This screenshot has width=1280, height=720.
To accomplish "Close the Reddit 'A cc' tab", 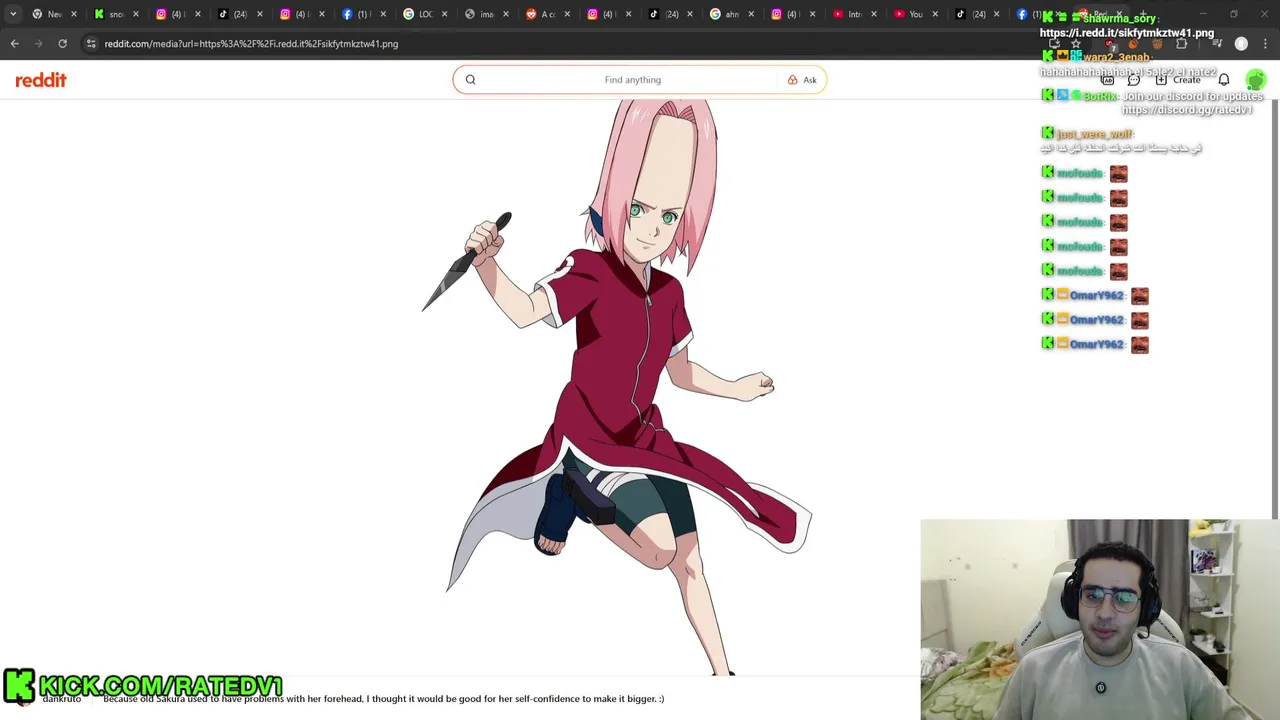I will tap(567, 14).
